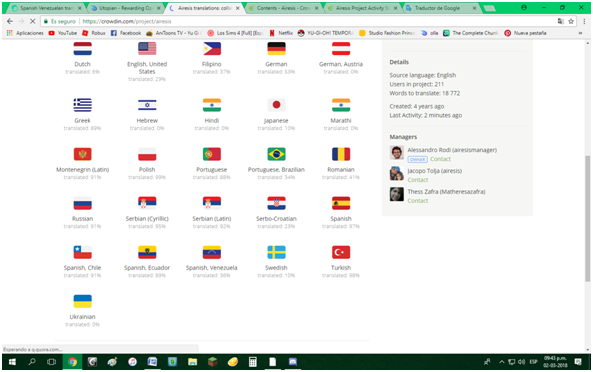This screenshot has width=593, height=372.
Task: Open the Traductor de Google tab
Action: pyautogui.click(x=441, y=8)
